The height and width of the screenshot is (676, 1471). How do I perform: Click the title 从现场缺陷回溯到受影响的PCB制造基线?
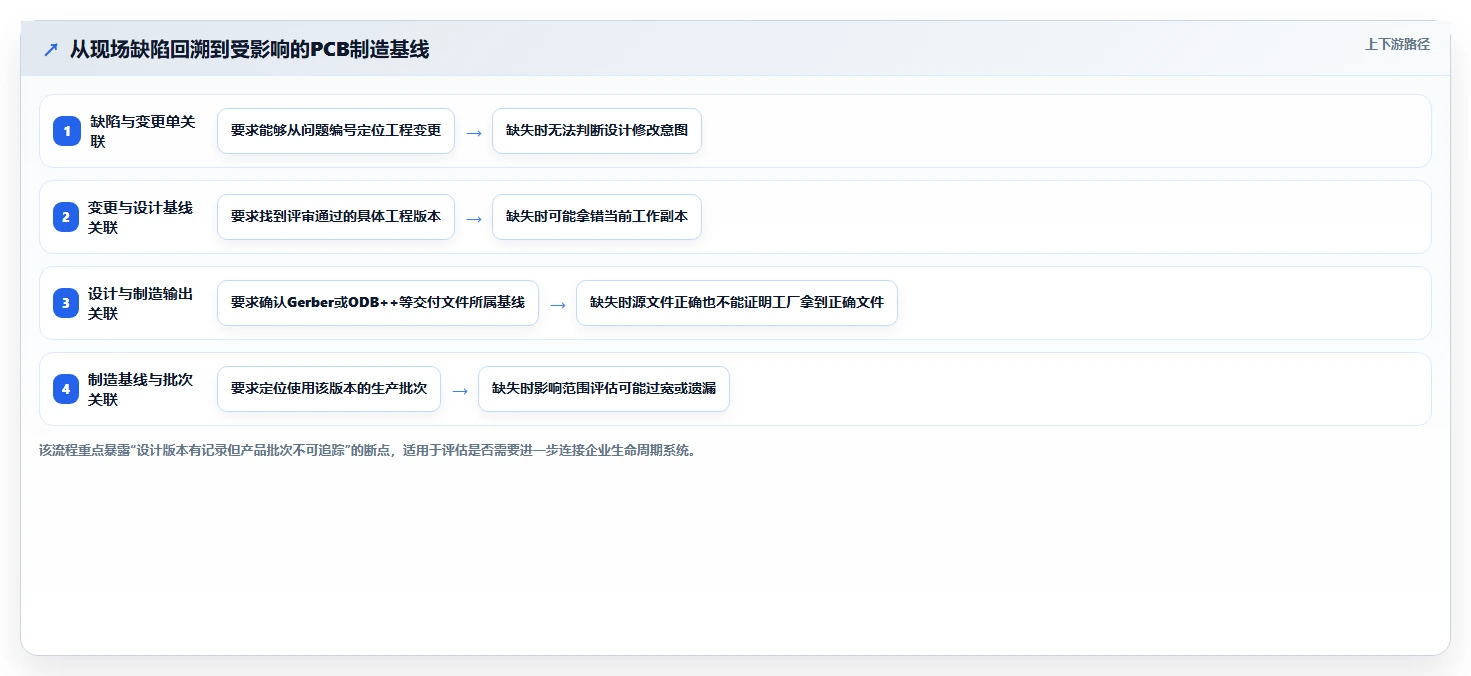(249, 50)
